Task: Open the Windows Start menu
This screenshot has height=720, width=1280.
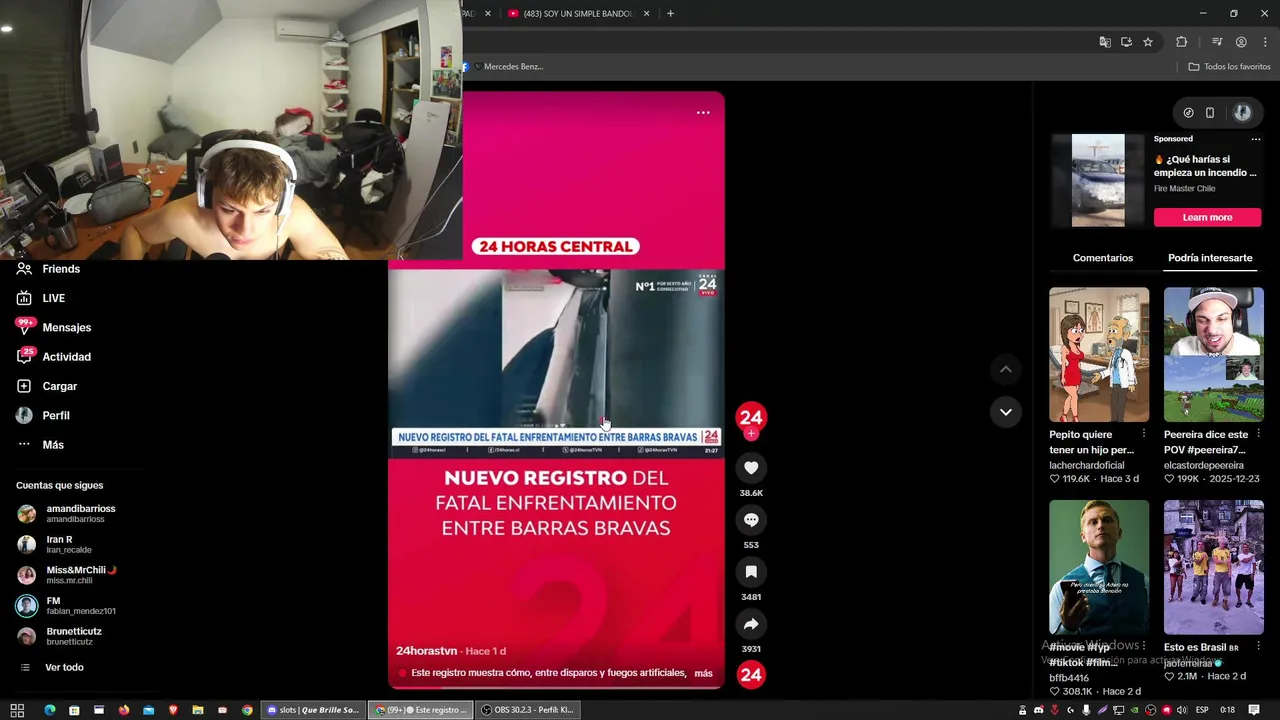Action: coord(17,710)
